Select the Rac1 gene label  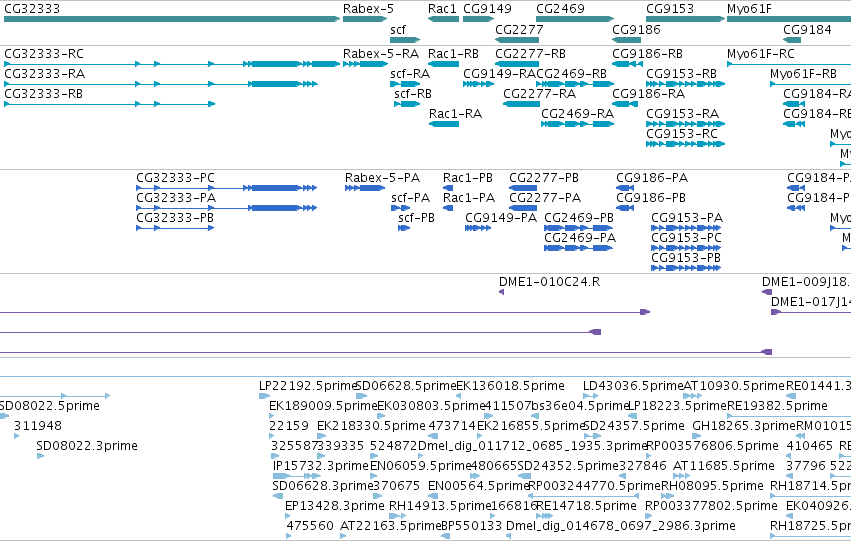[442, 9]
